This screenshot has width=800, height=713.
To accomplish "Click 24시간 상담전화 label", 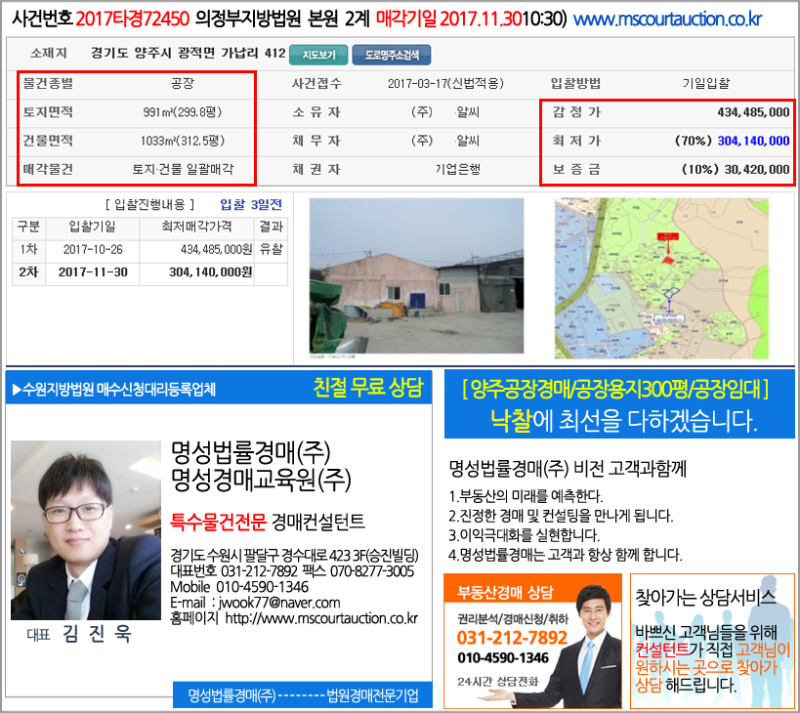I will pos(497,682).
